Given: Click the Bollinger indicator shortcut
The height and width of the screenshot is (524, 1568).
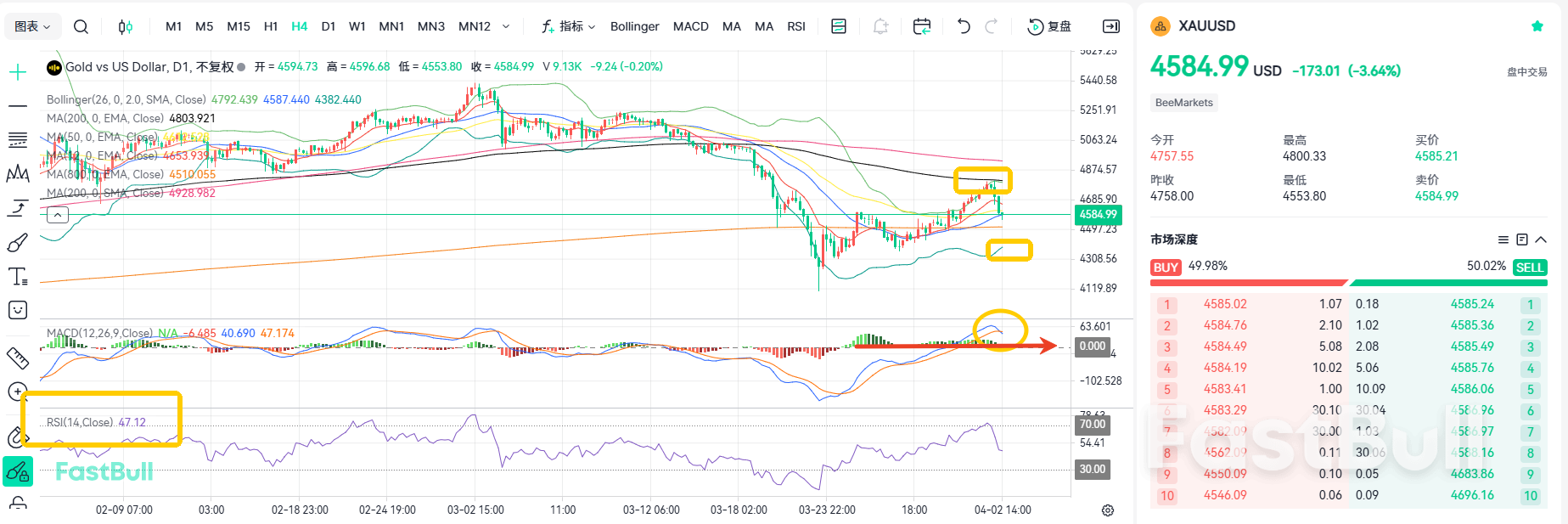Looking at the screenshot, I should (x=634, y=26).
